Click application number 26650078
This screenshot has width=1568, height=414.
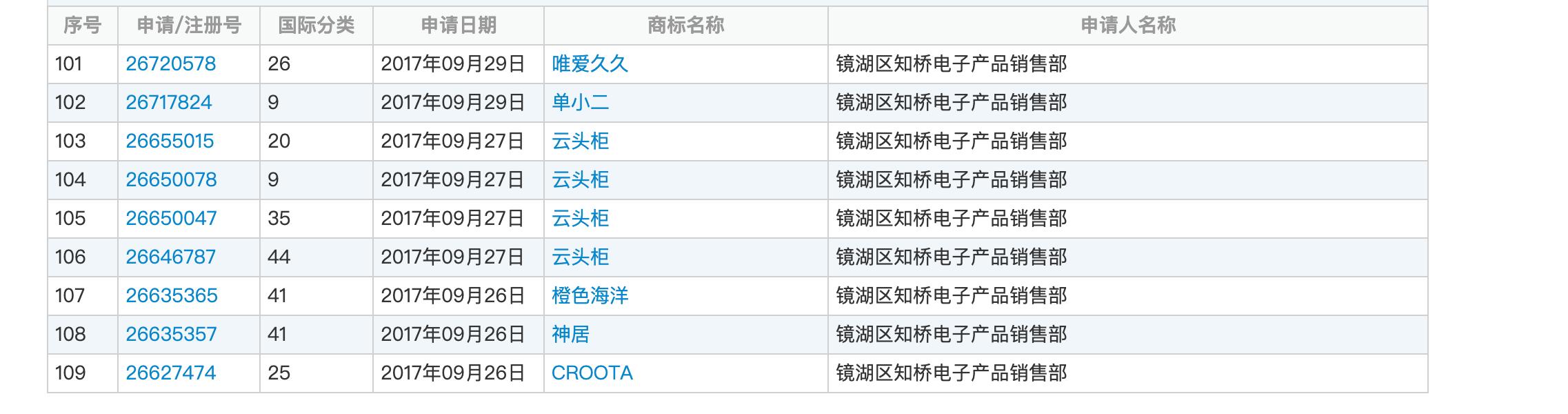[x=171, y=180]
